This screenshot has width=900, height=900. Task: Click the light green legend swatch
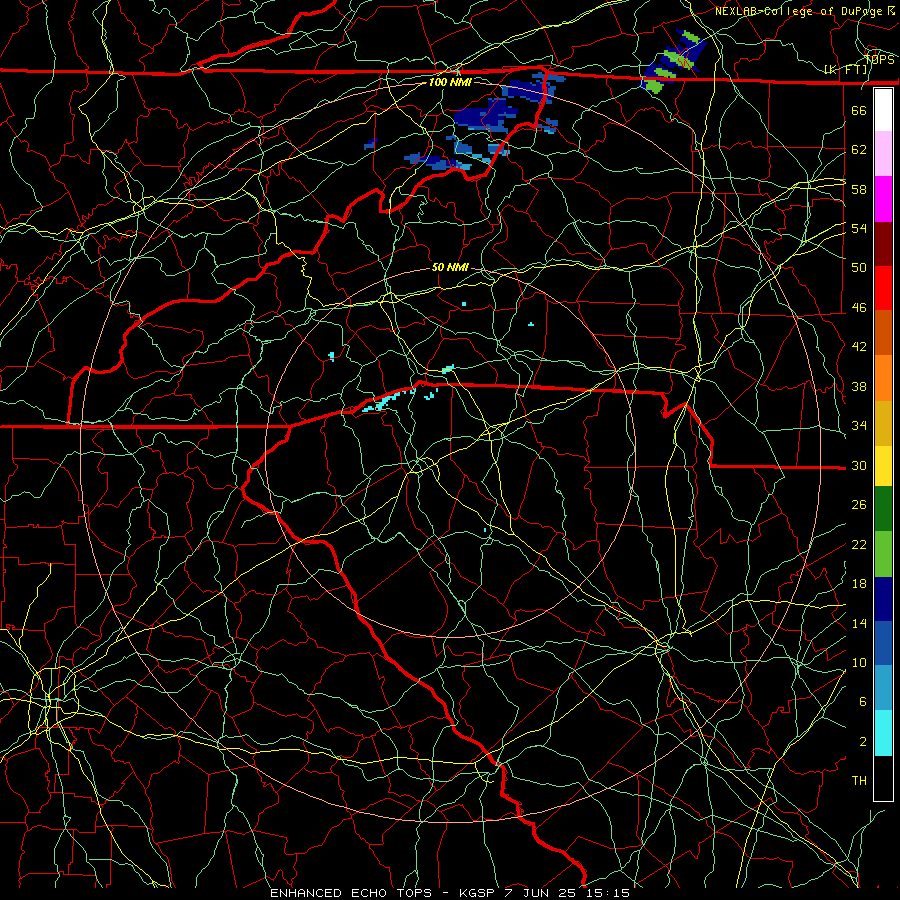pyautogui.click(x=883, y=554)
